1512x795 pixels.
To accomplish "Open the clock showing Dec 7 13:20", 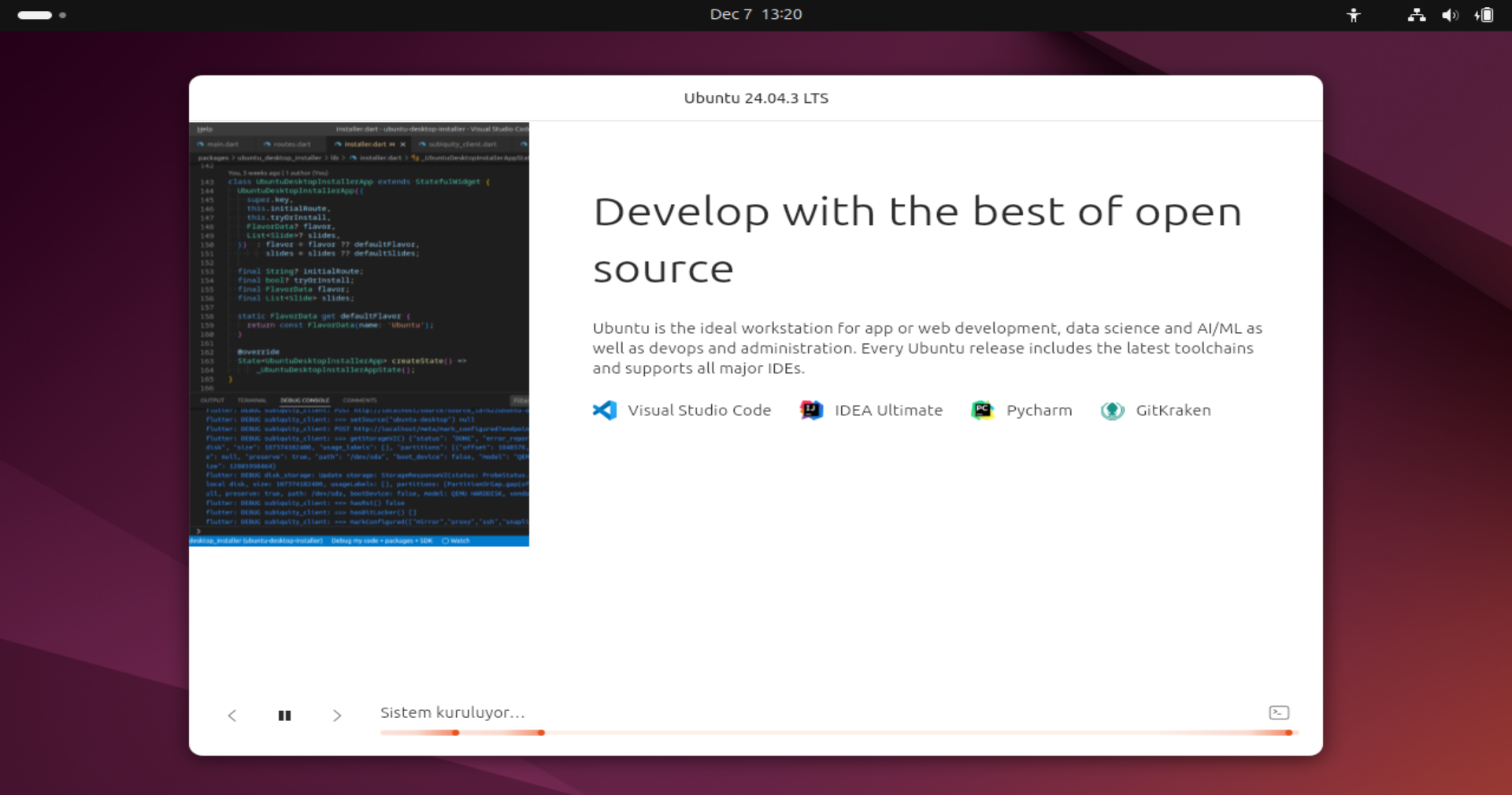I will [755, 14].
